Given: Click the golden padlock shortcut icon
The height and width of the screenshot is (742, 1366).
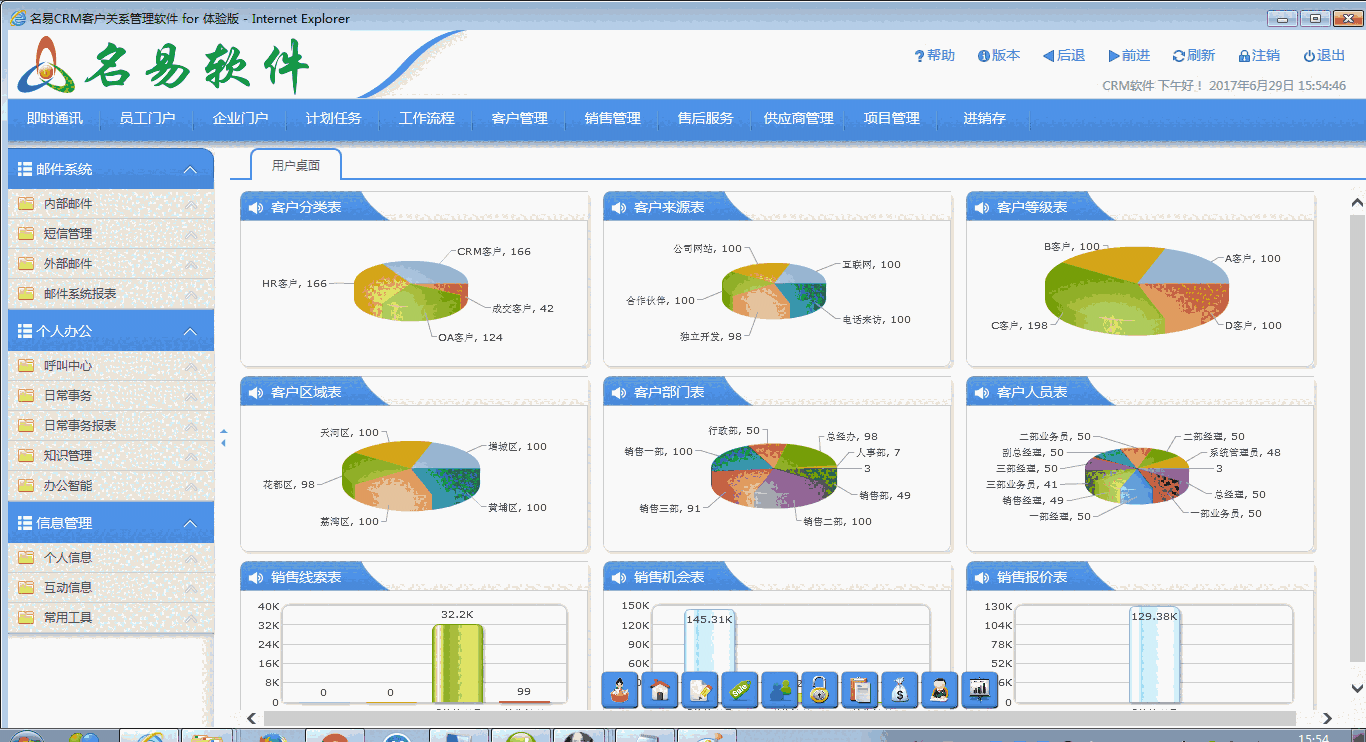Looking at the screenshot, I should coord(819,689).
